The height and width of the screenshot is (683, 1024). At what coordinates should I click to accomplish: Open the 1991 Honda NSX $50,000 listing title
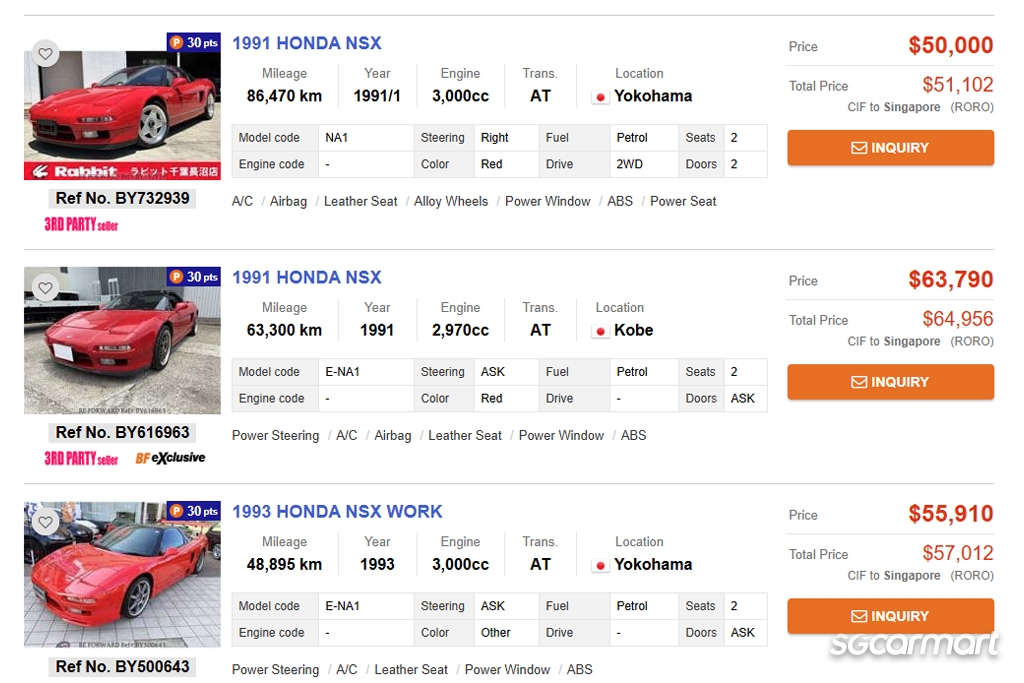click(306, 43)
